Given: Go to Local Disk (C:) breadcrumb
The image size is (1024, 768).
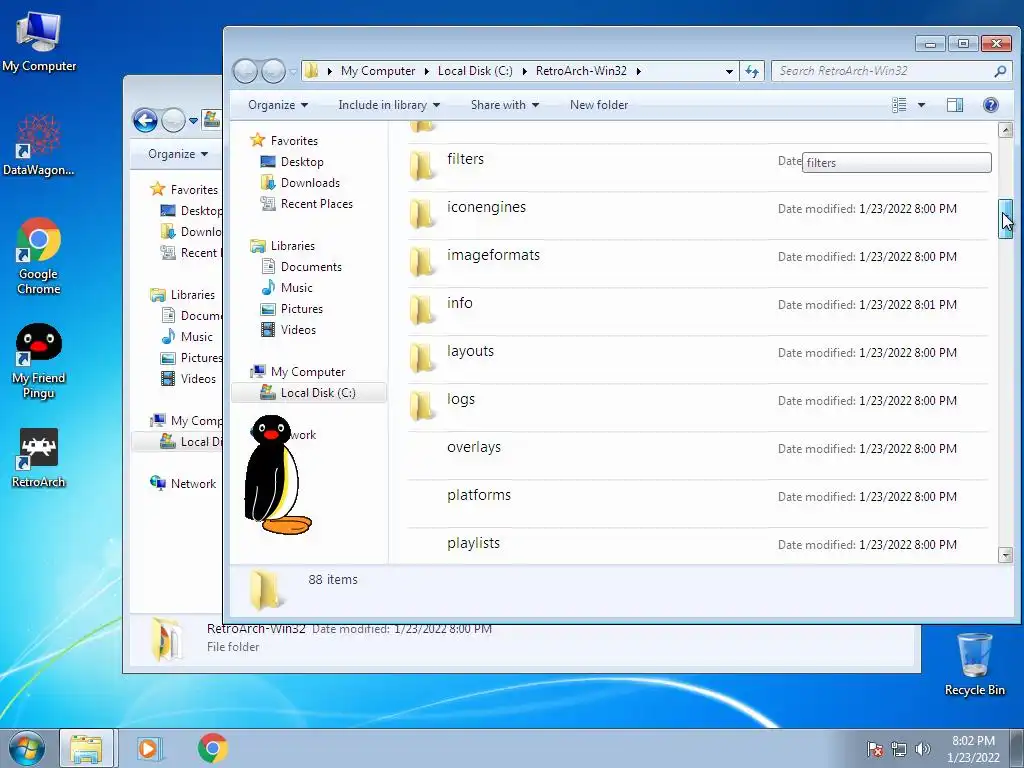Looking at the screenshot, I should point(475,71).
